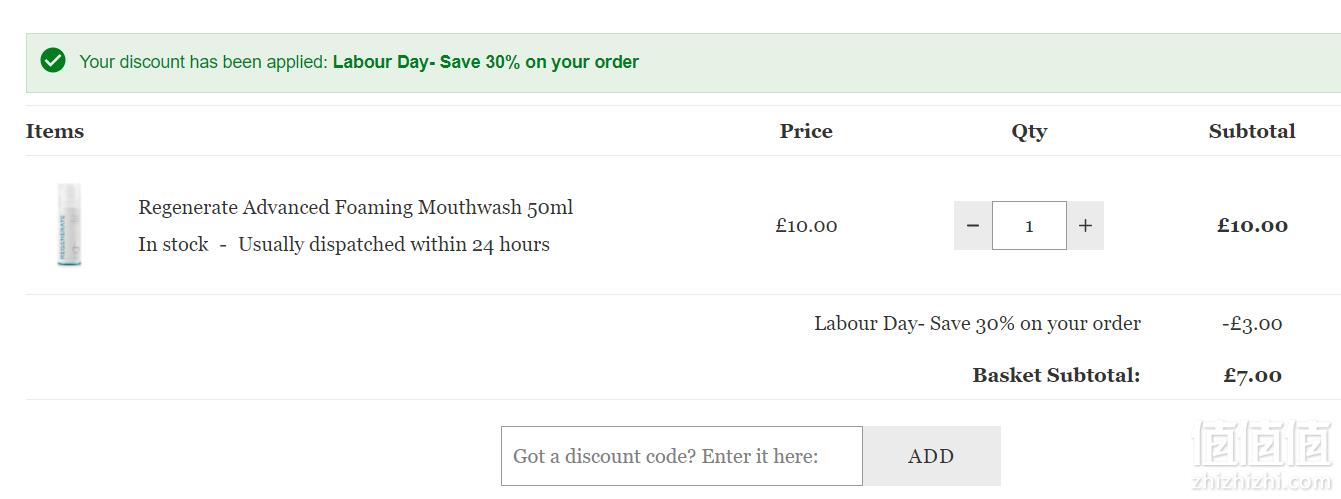
Task: Click the discount code input field
Action: tap(682, 456)
